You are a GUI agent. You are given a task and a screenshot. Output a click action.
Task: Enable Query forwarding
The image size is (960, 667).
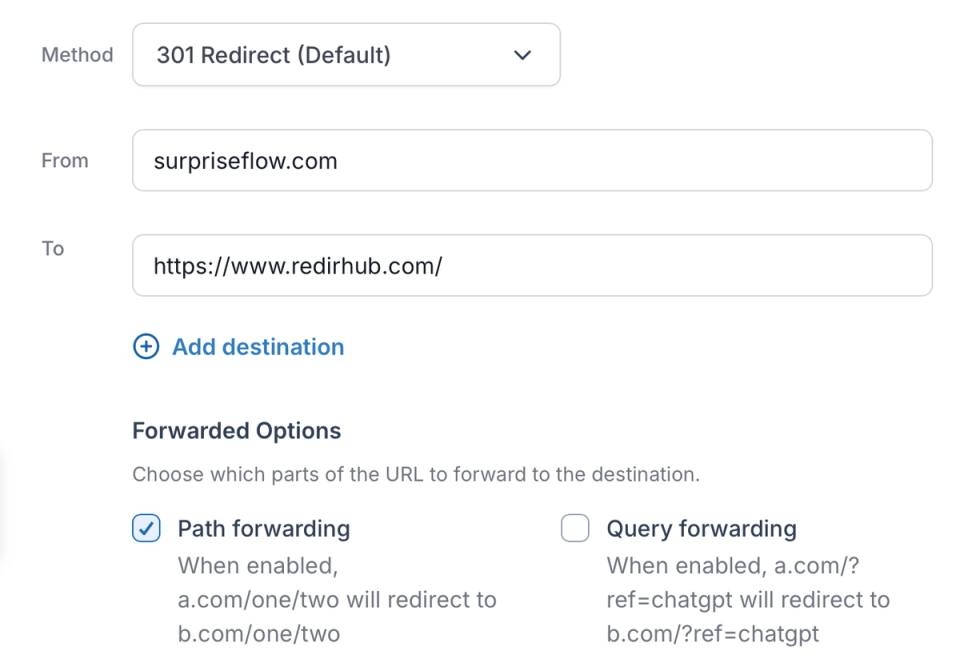point(575,528)
